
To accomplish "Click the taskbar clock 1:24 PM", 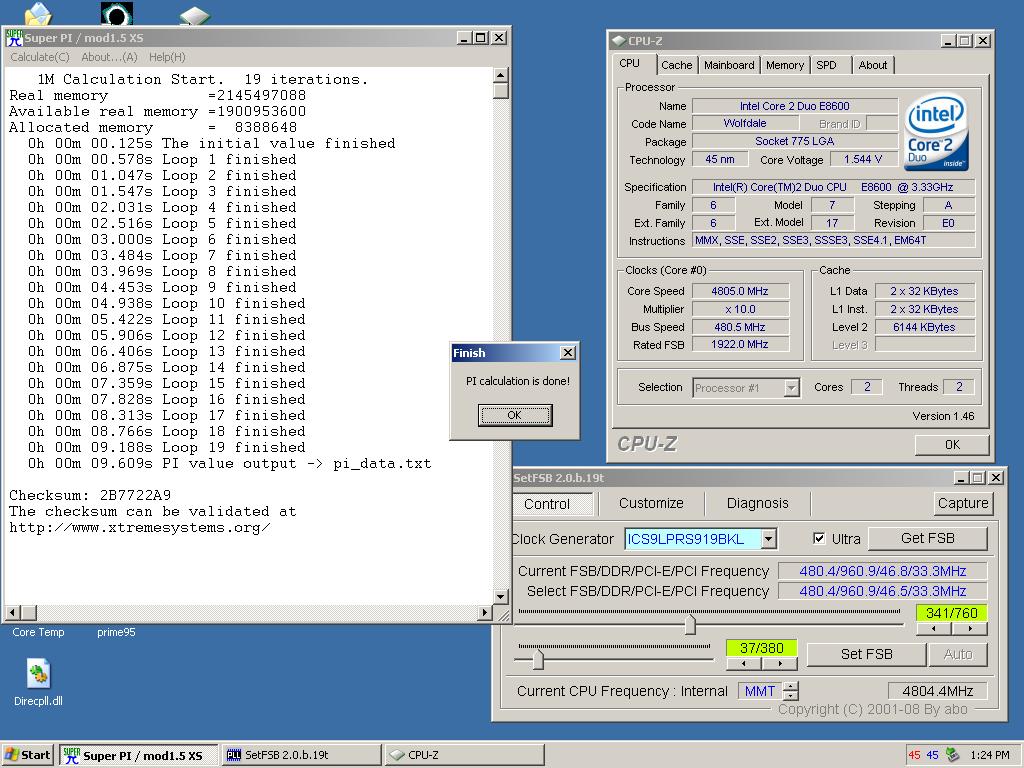I will (x=989, y=755).
